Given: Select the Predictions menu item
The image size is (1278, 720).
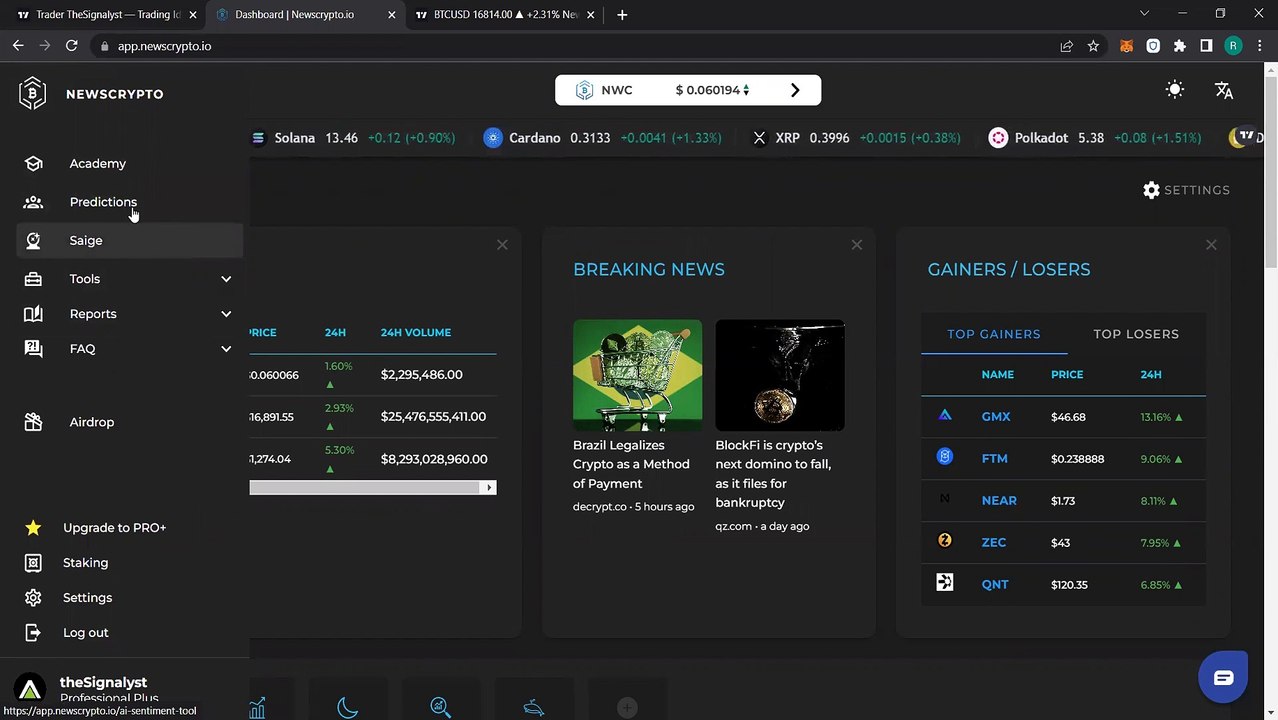Looking at the screenshot, I should (x=103, y=202).
